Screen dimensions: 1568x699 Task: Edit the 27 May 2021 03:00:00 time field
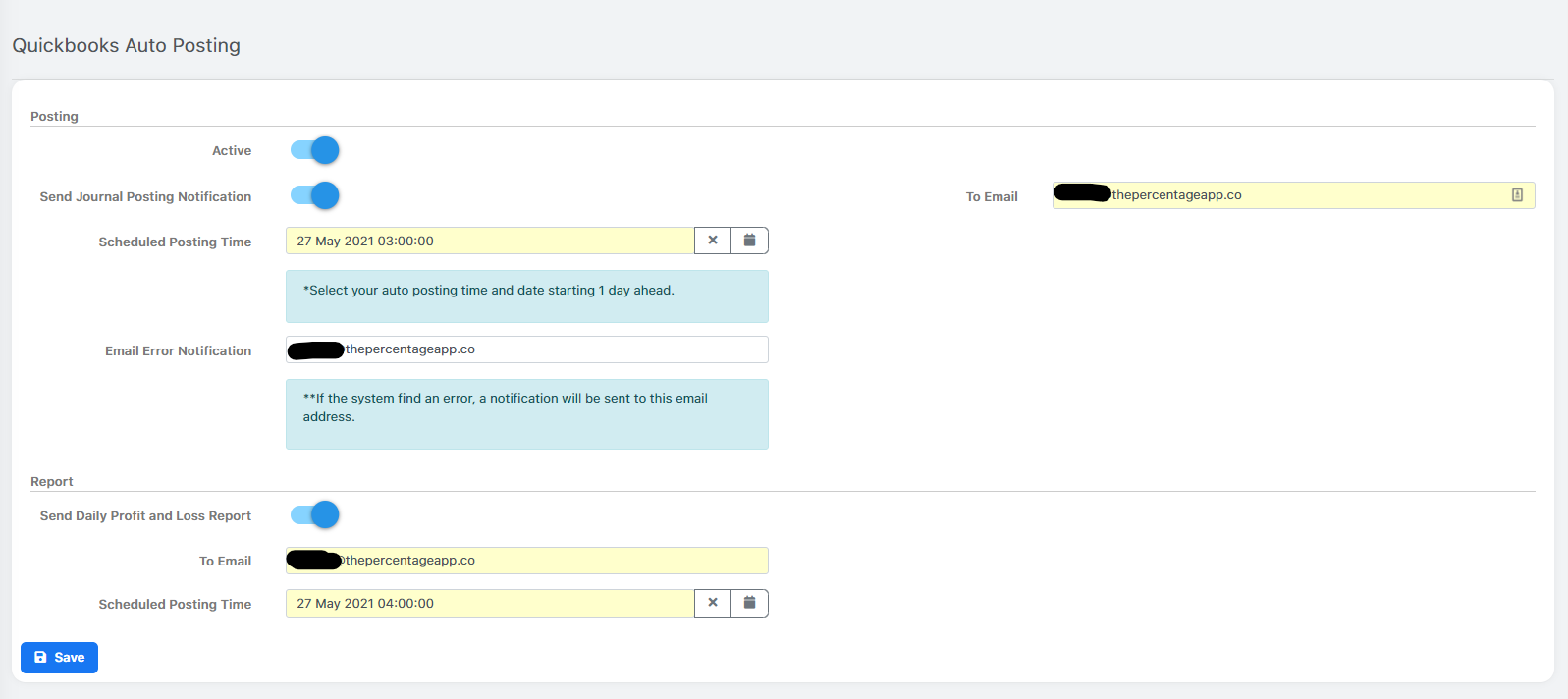(490, 241)
